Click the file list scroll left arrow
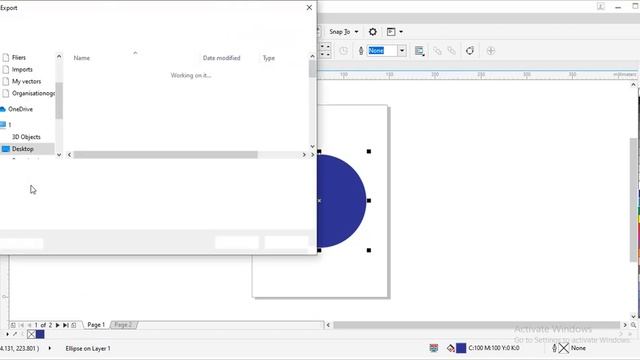Screen dimensions: 640x360 (69, 155)
